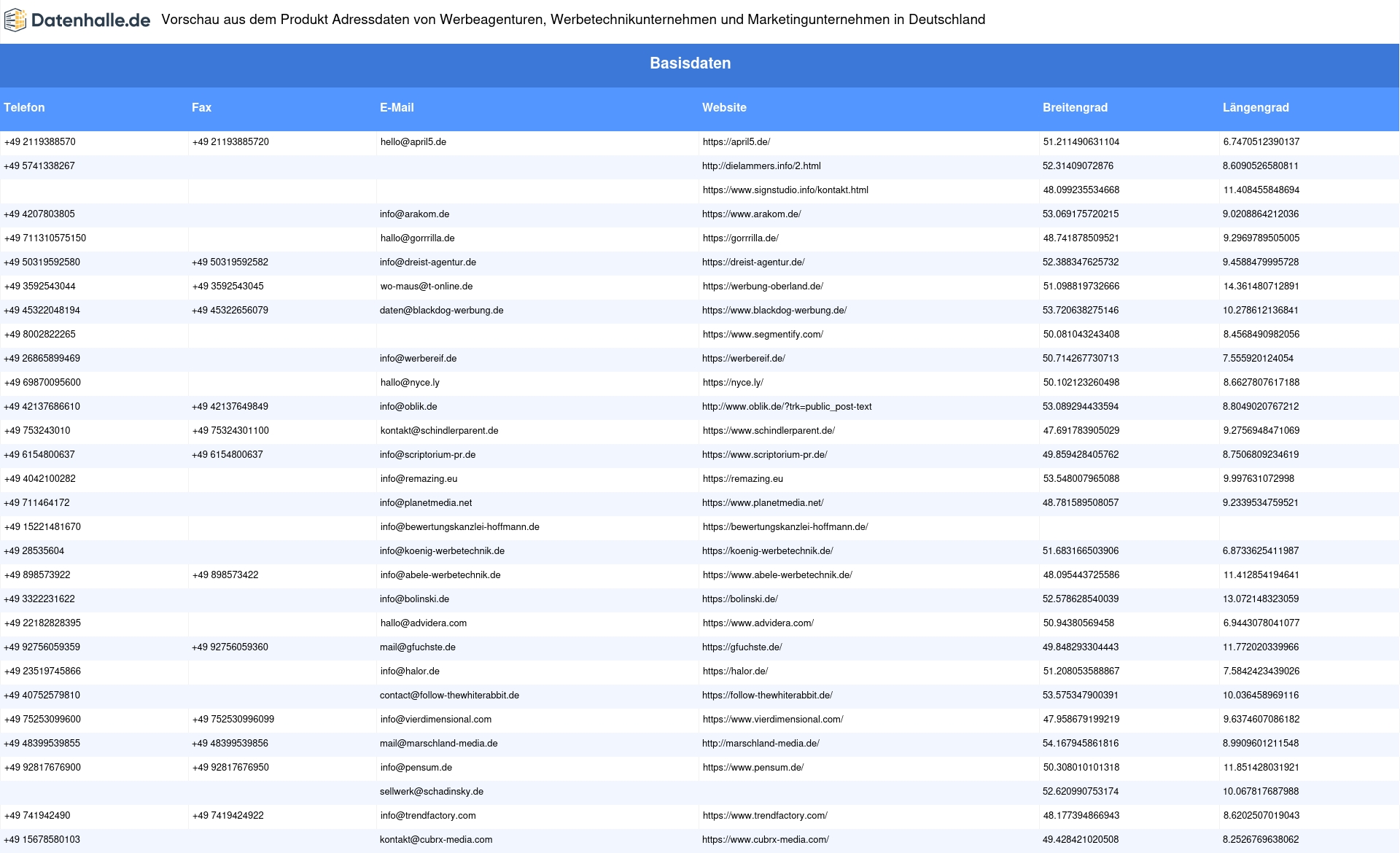Click longitude value 14.361480712891
The image size is (1400, 853).
click(1261, 287)
